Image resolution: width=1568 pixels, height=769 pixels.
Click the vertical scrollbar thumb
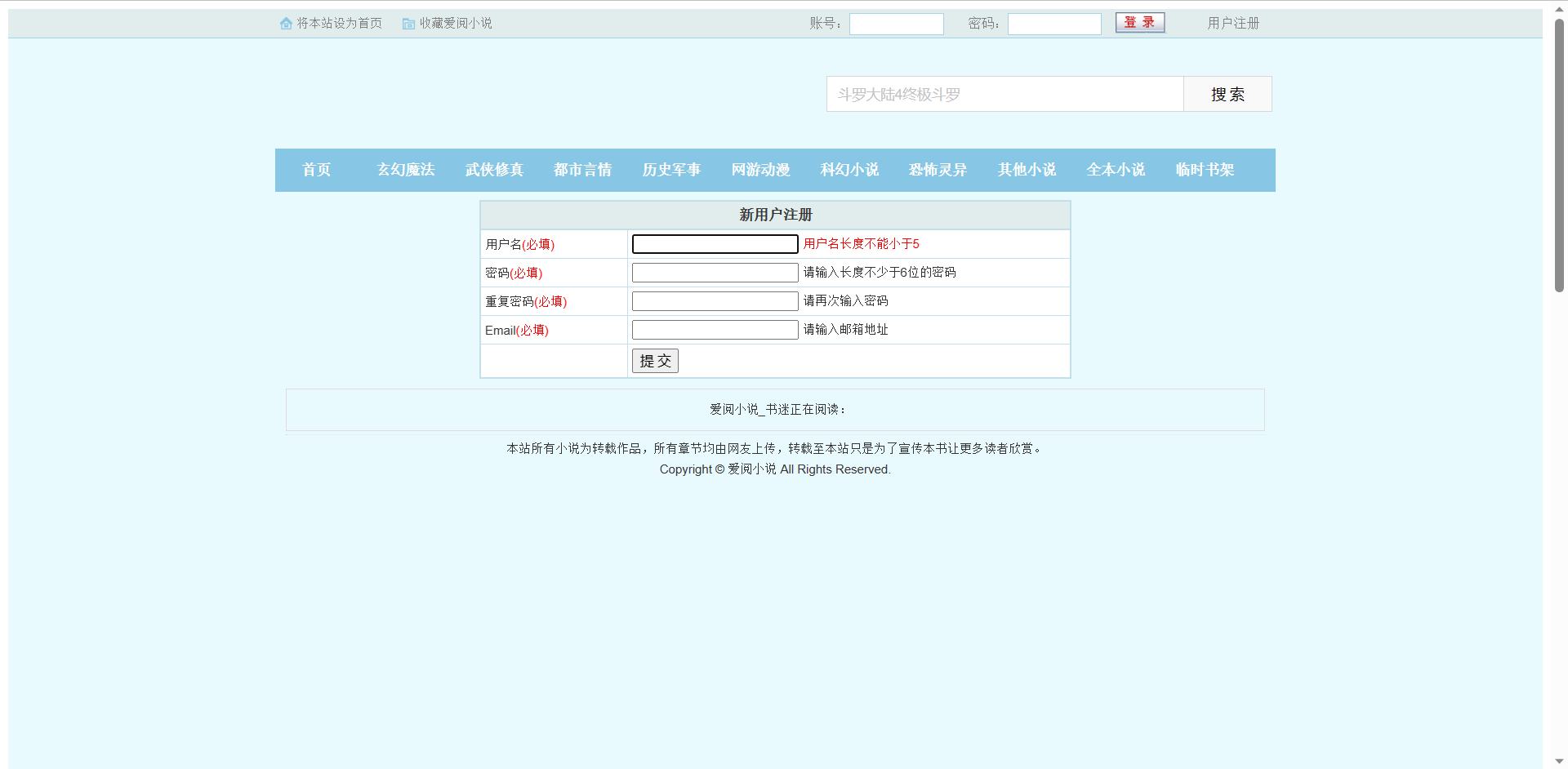[x=1559, y=155]
